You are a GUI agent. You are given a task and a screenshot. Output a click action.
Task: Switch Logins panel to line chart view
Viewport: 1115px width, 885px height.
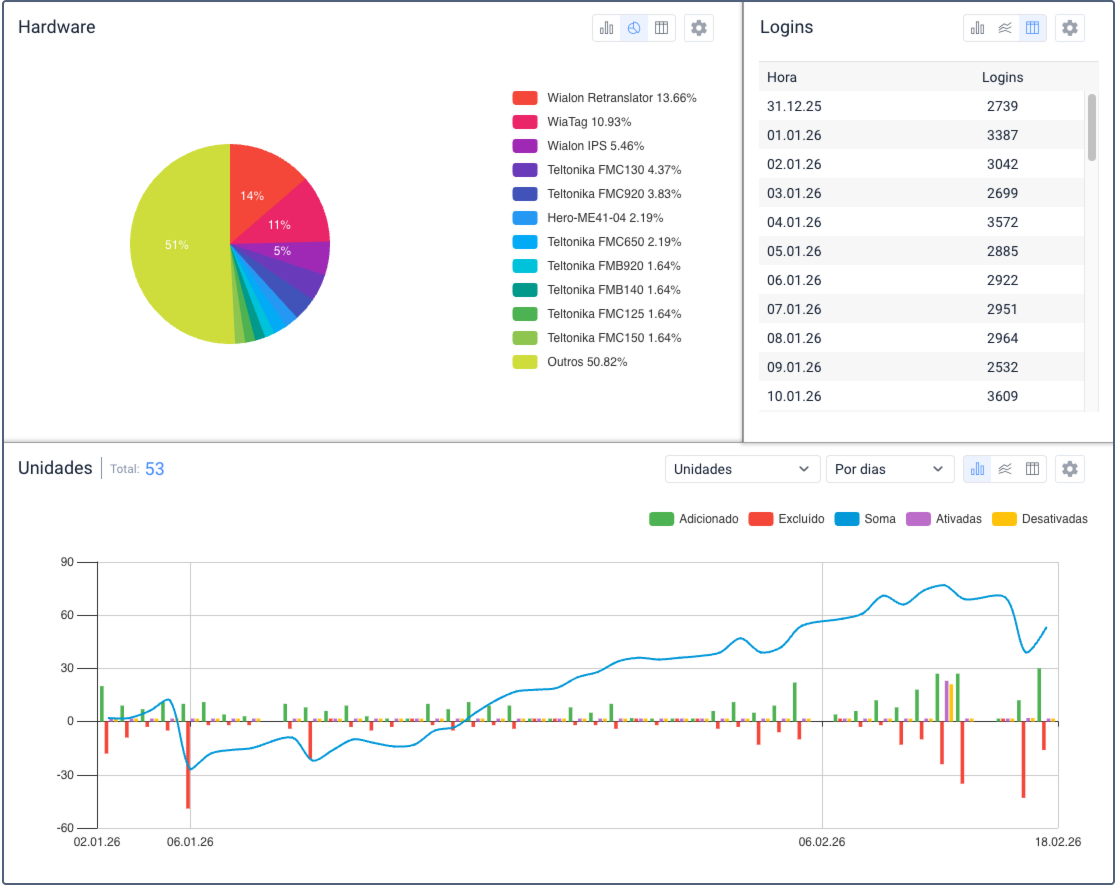[1005, 28]
